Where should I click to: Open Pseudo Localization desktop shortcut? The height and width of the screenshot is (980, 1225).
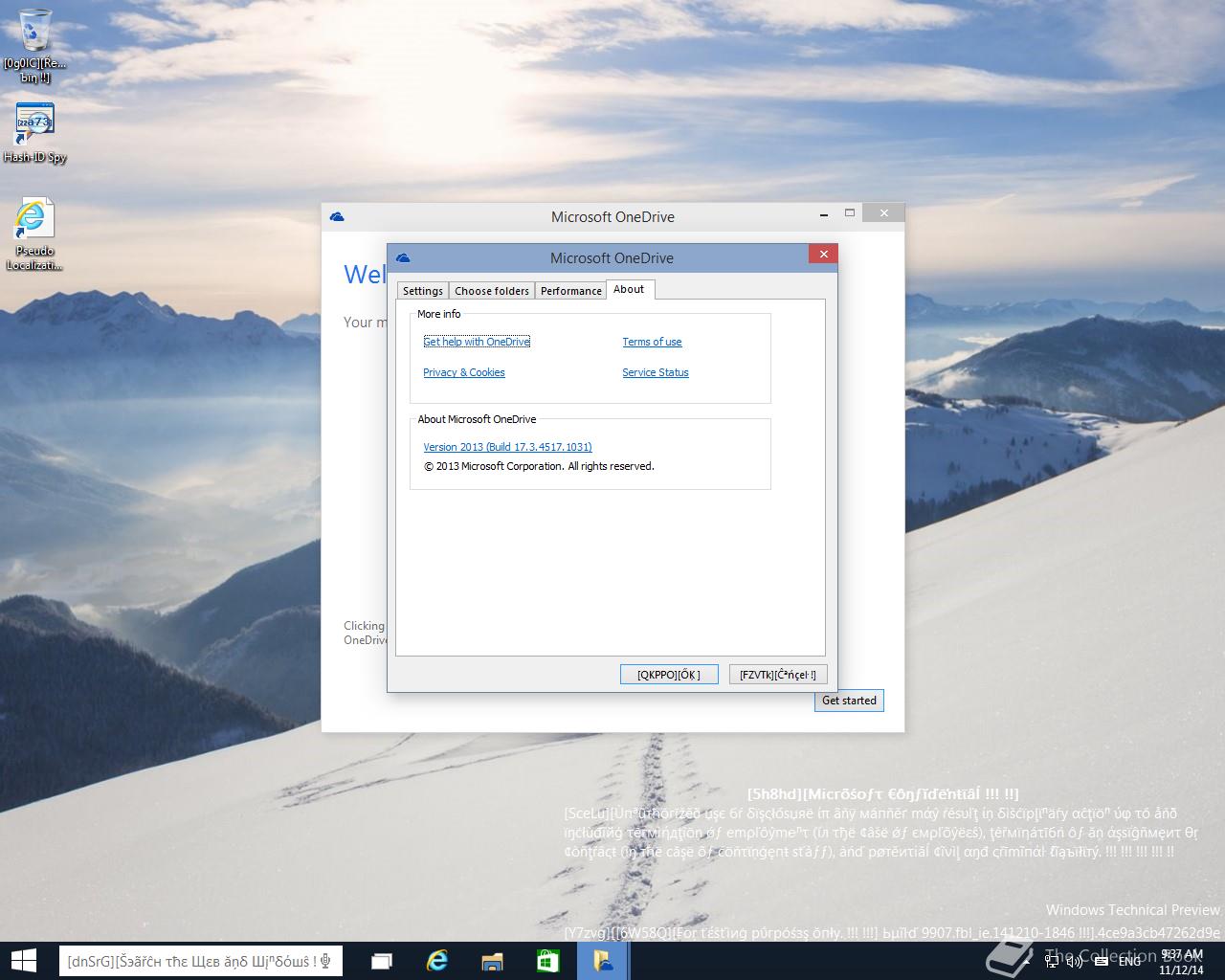coord(34,234)
